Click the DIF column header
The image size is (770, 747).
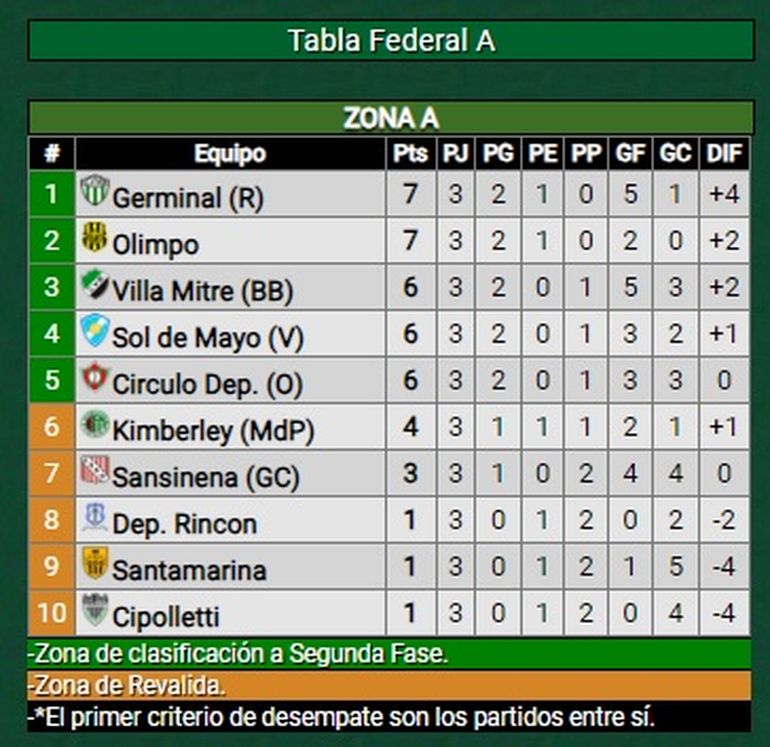724,154
